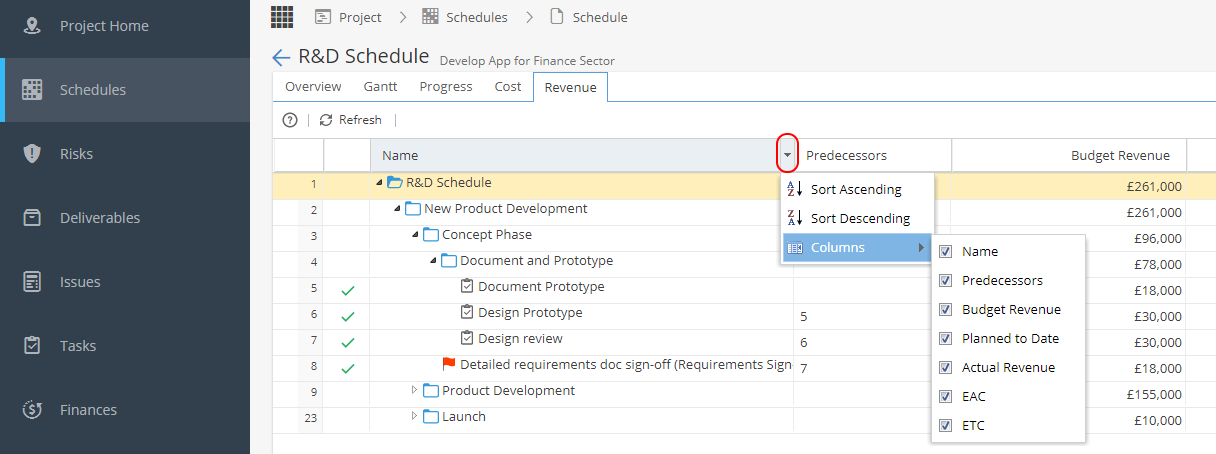This screenshot has width=1216, height=454.
Task: Switch to the Gantt tab
Action: 380,87
